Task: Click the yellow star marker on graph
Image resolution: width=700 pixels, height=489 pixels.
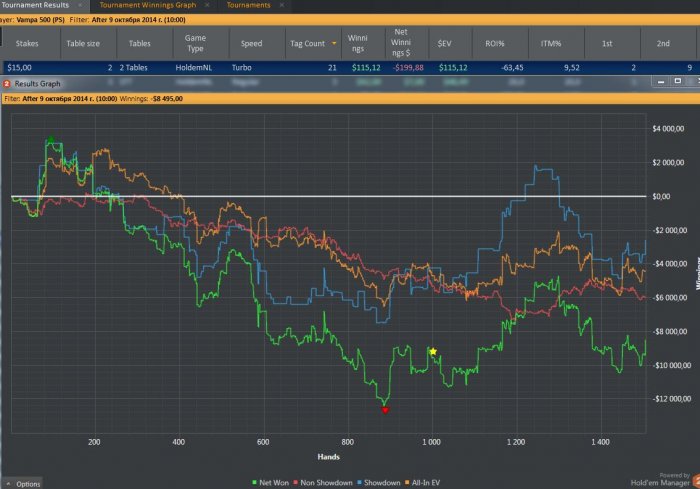Action: pyautogui.click(x=433, y=352)
